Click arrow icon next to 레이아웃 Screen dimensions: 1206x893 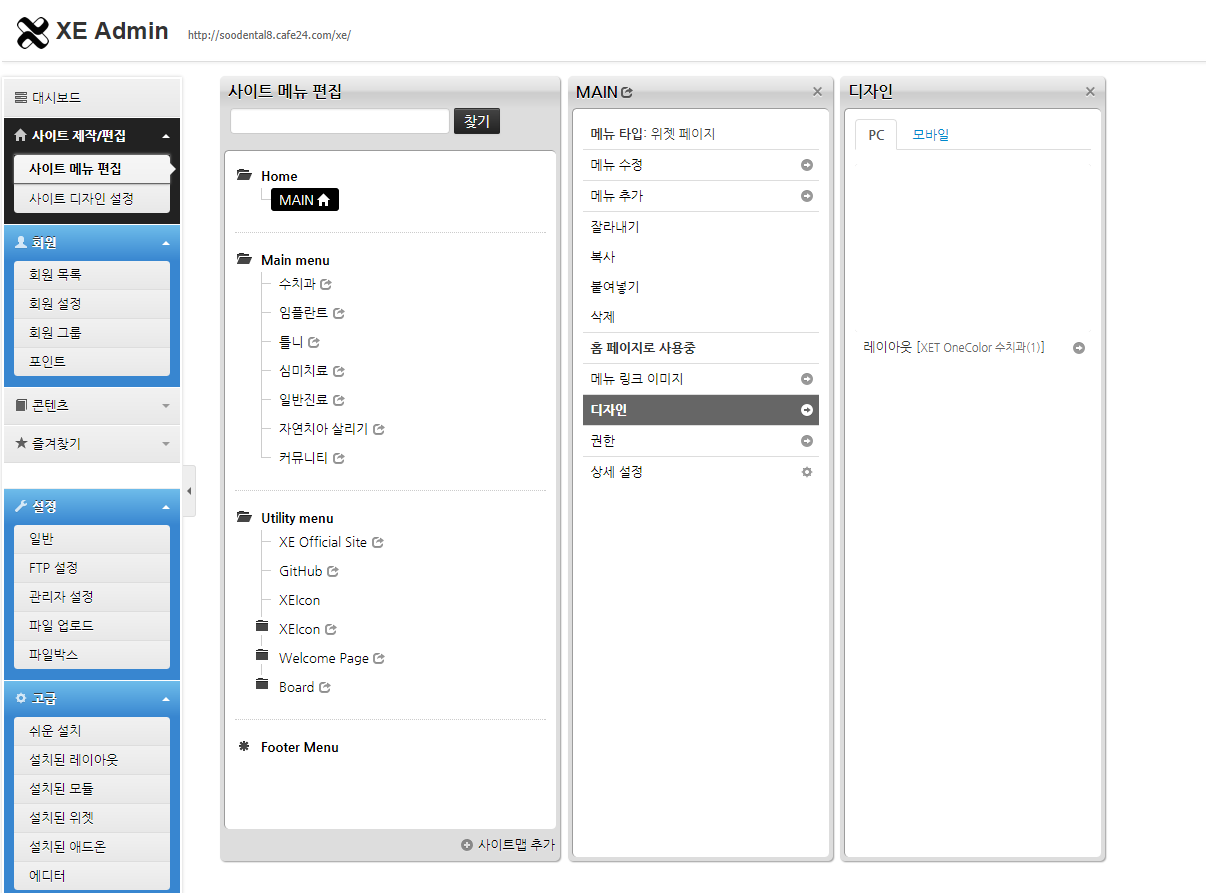(1079, 348)
